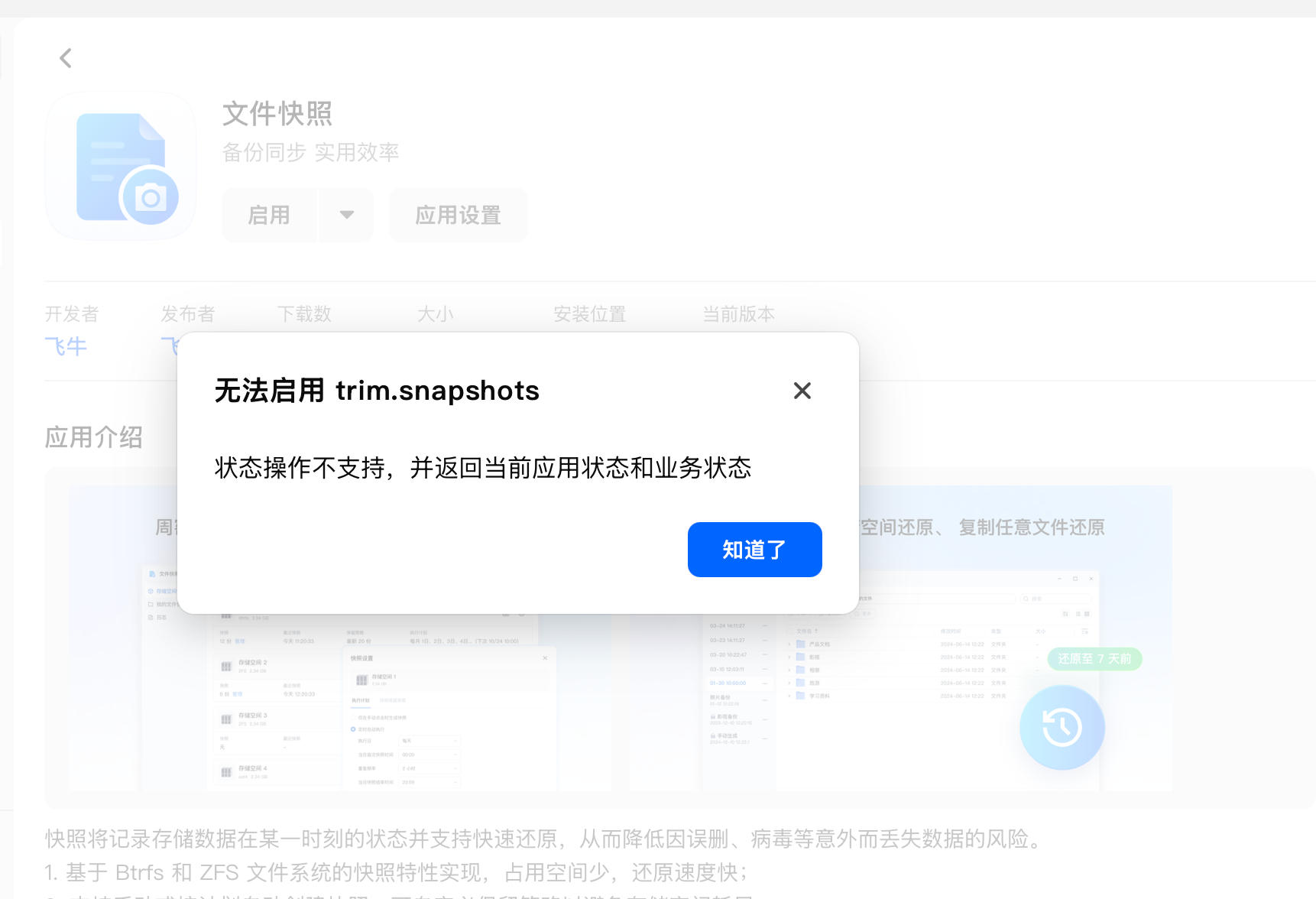Click the restore history clock icon
The width and height of the screenshot is (1316, 899).
[x=1062, y=727]
